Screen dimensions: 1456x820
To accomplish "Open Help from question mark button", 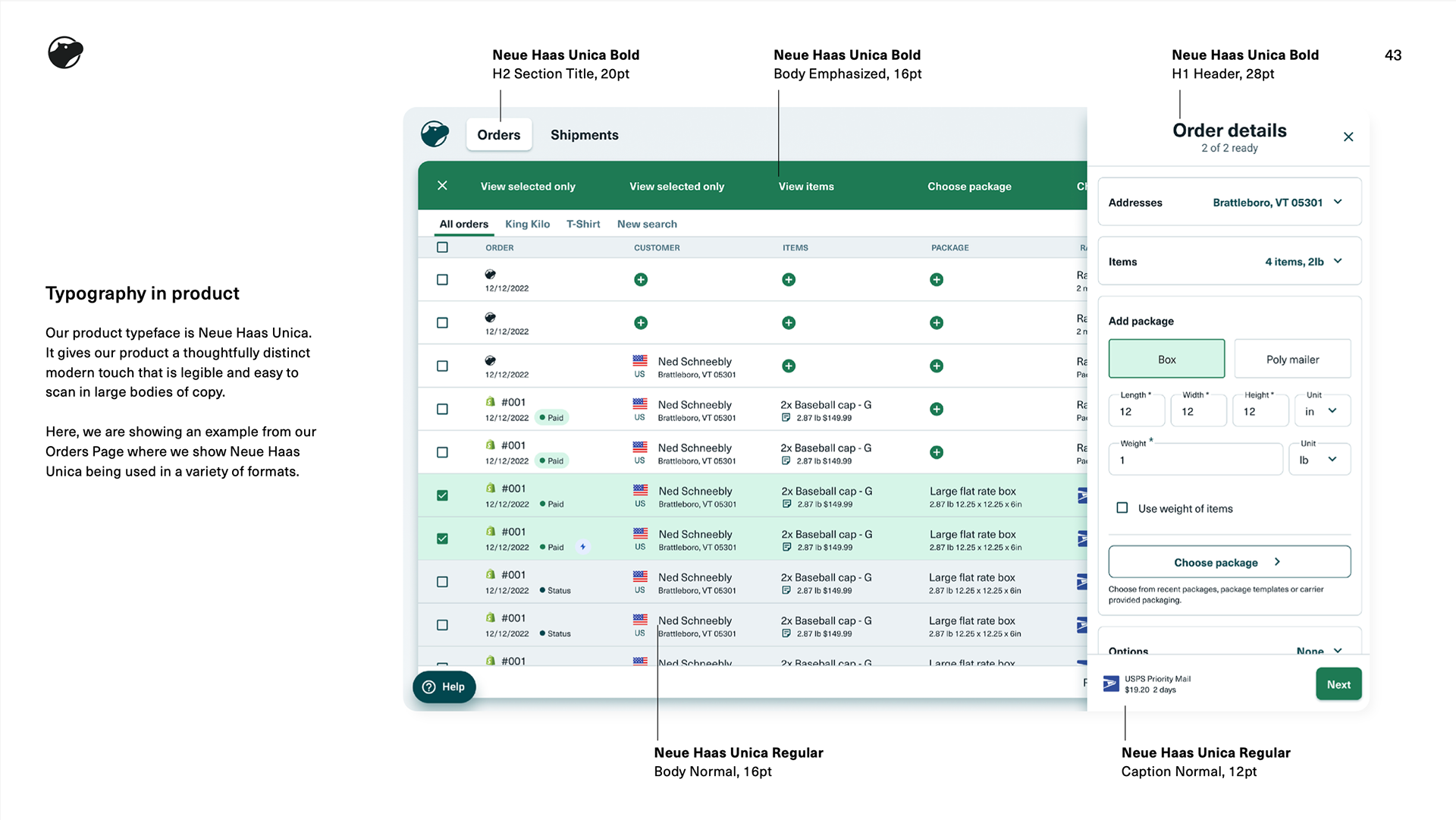I will pos(444,687).
